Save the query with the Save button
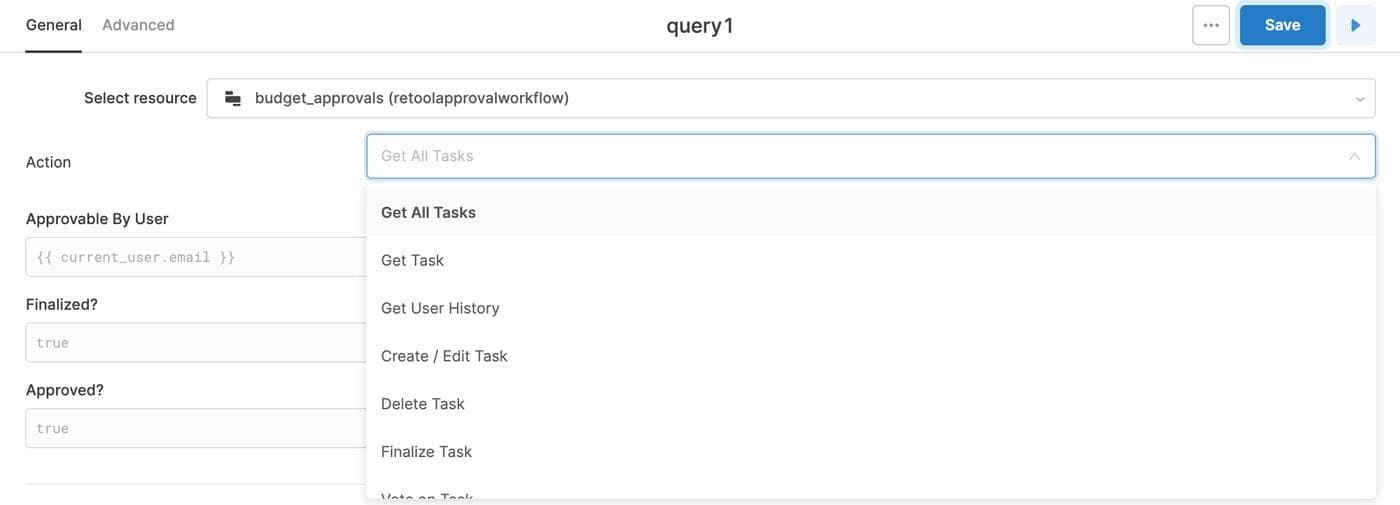Image resolution: width=1400 pixels, height=505 pixels. pos(1282,25)
